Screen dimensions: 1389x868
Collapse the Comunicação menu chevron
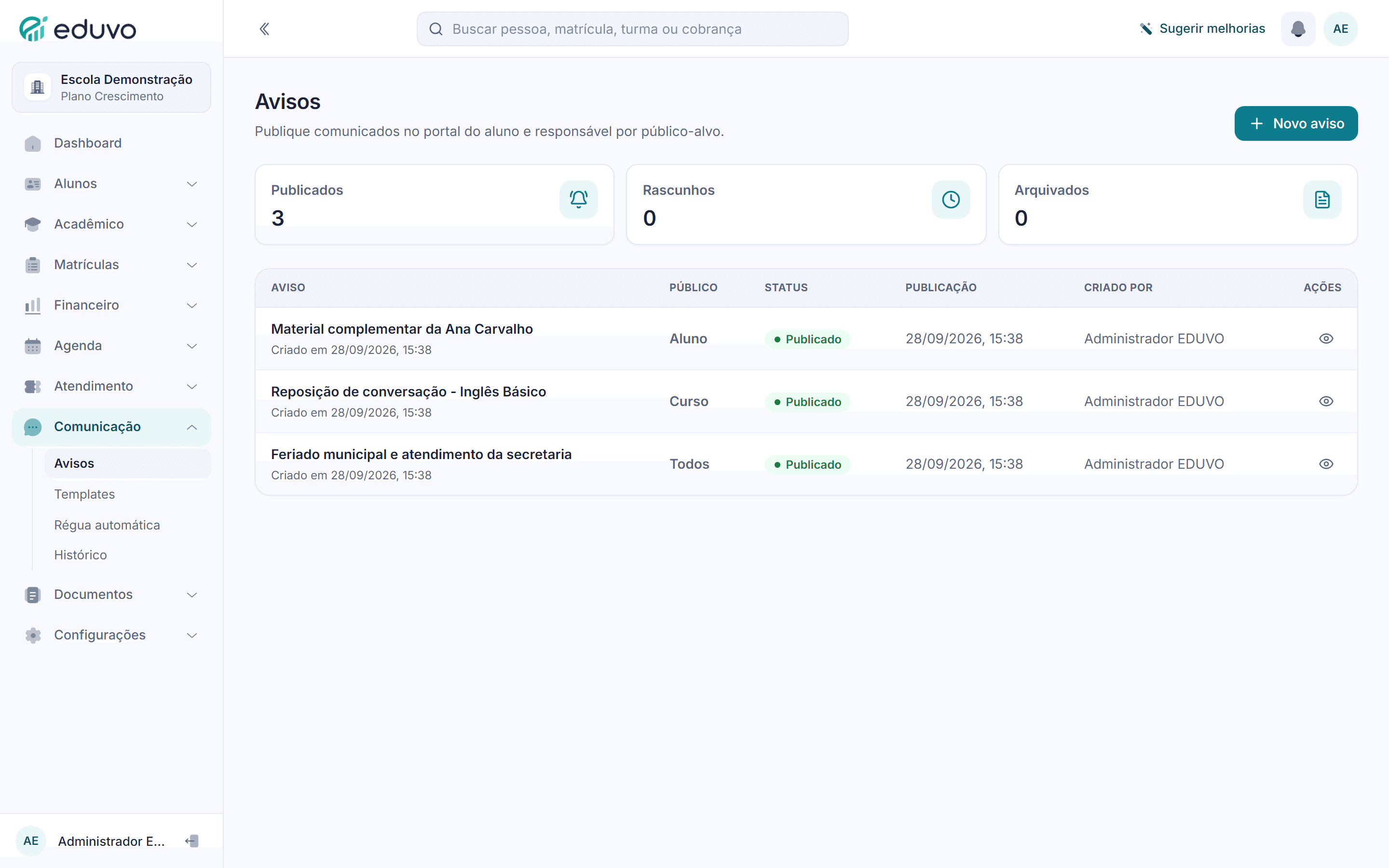click(x=191, y=427)
